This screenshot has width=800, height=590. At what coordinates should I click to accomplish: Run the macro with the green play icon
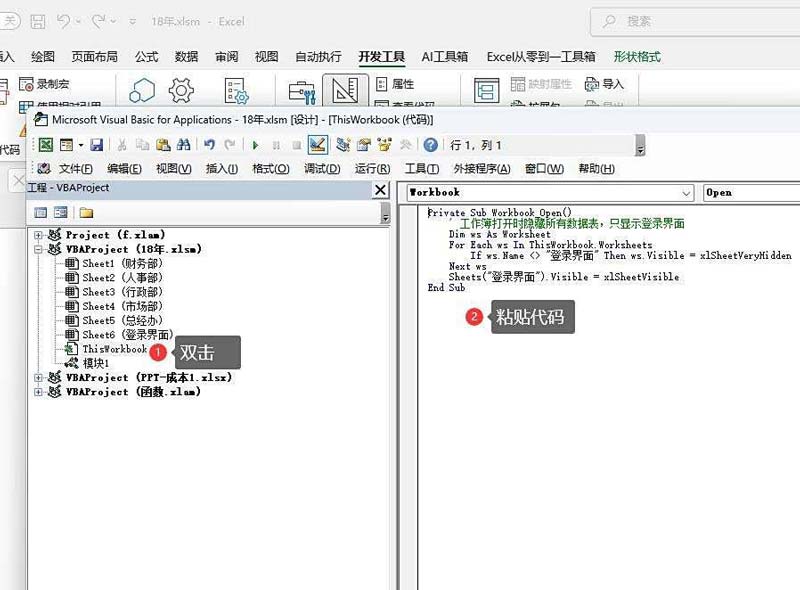point(255,146)
